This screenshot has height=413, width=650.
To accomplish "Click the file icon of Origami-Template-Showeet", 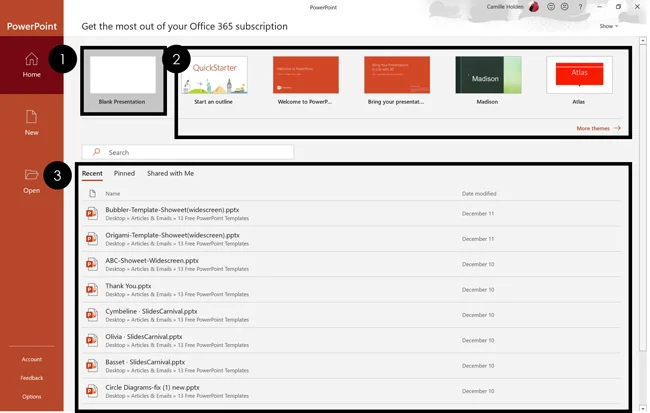I will [x=92, y=239].
